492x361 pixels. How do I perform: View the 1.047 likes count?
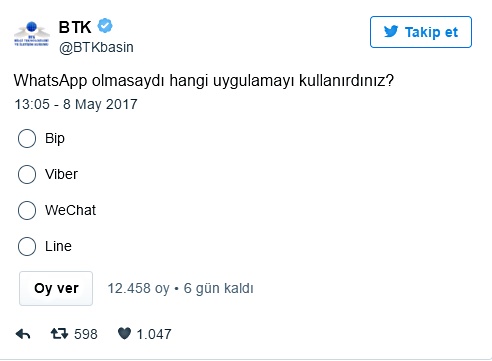pos(154,334)
